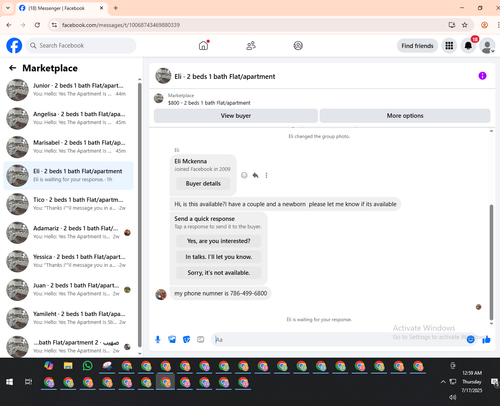Open Task View on taskbar
Image resolution: width=500 pixels, height=406 pixels.
[x=28, y=382]
